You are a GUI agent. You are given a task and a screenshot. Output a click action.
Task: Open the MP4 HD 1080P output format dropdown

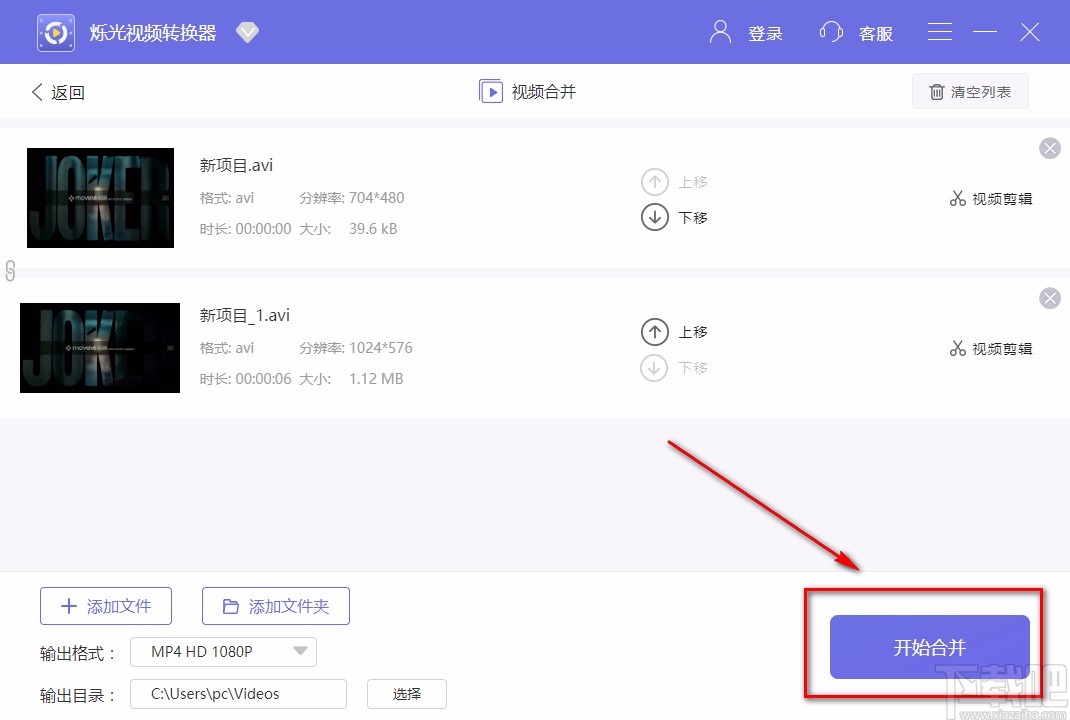pos(222,651)
